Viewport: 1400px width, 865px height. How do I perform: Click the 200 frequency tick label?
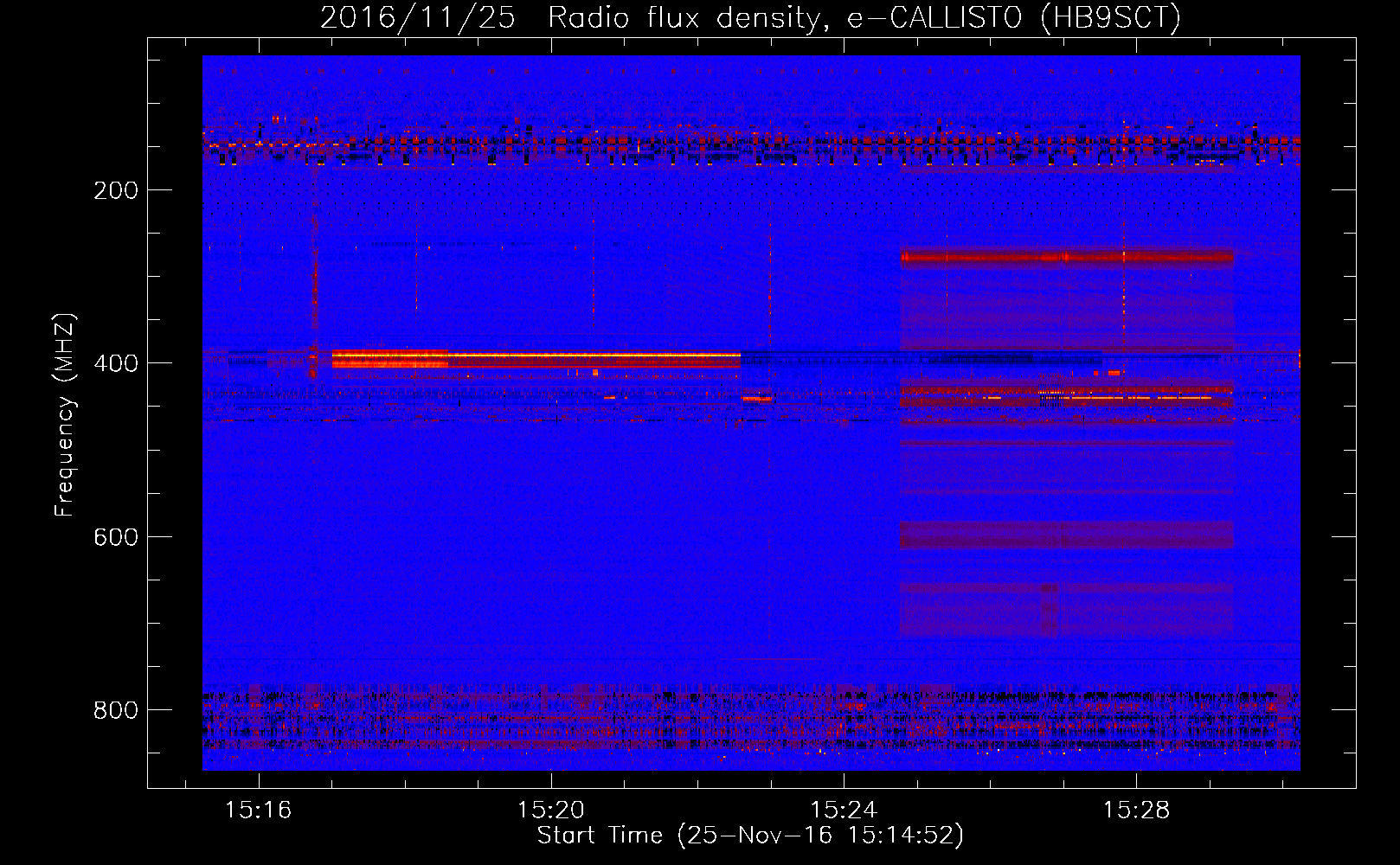[x=116, y=190]
